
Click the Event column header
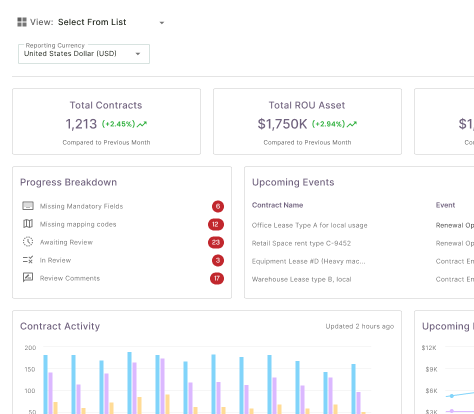tap(445, 205)
